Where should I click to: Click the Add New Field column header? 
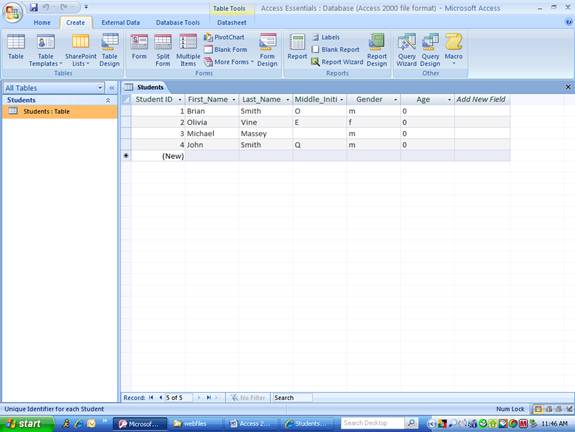pyautogui.click(x=482, y=100)
